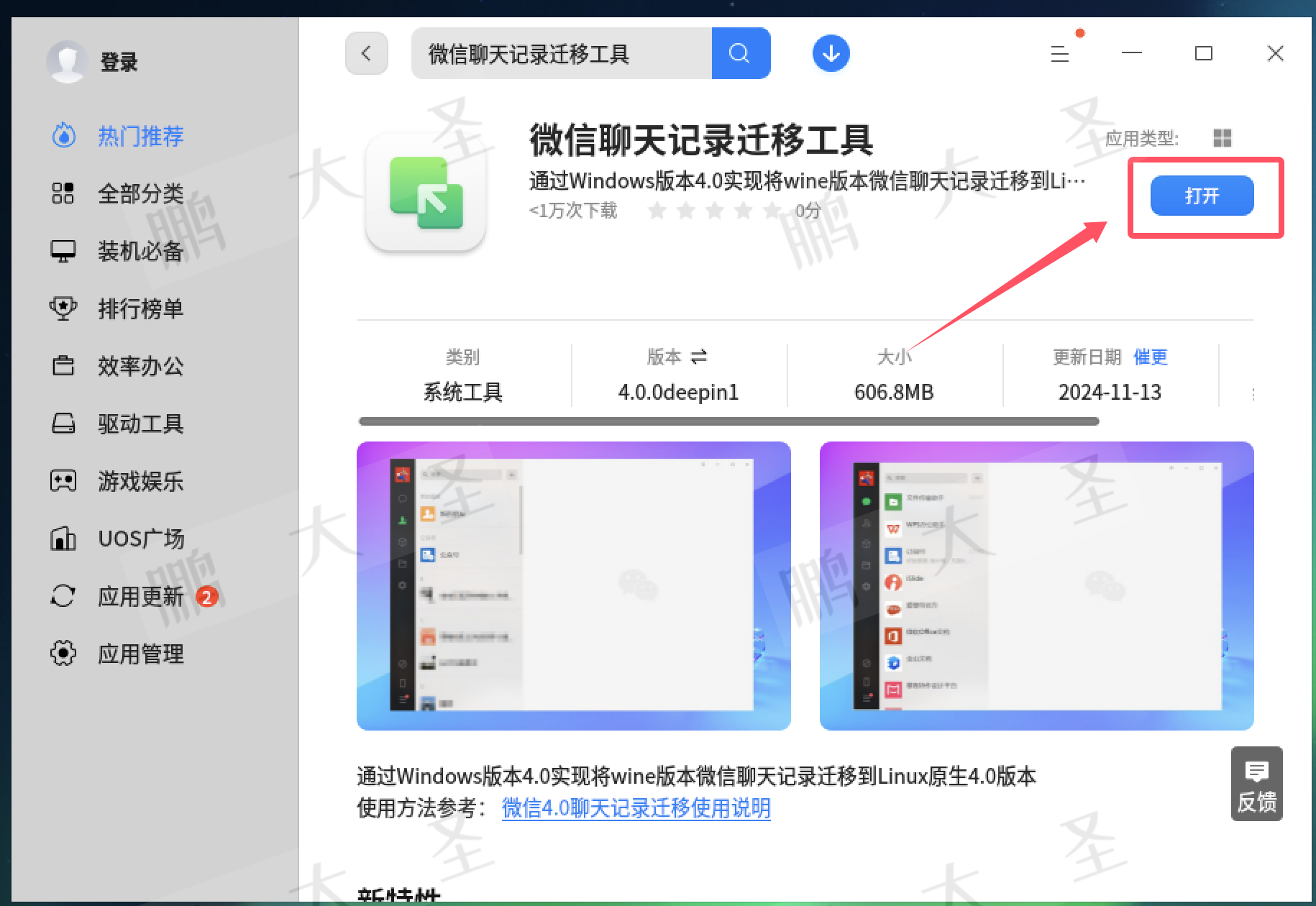Click 热门推荐 menu label
This screenshot has width=1316, height=906.
click(141, 136)
